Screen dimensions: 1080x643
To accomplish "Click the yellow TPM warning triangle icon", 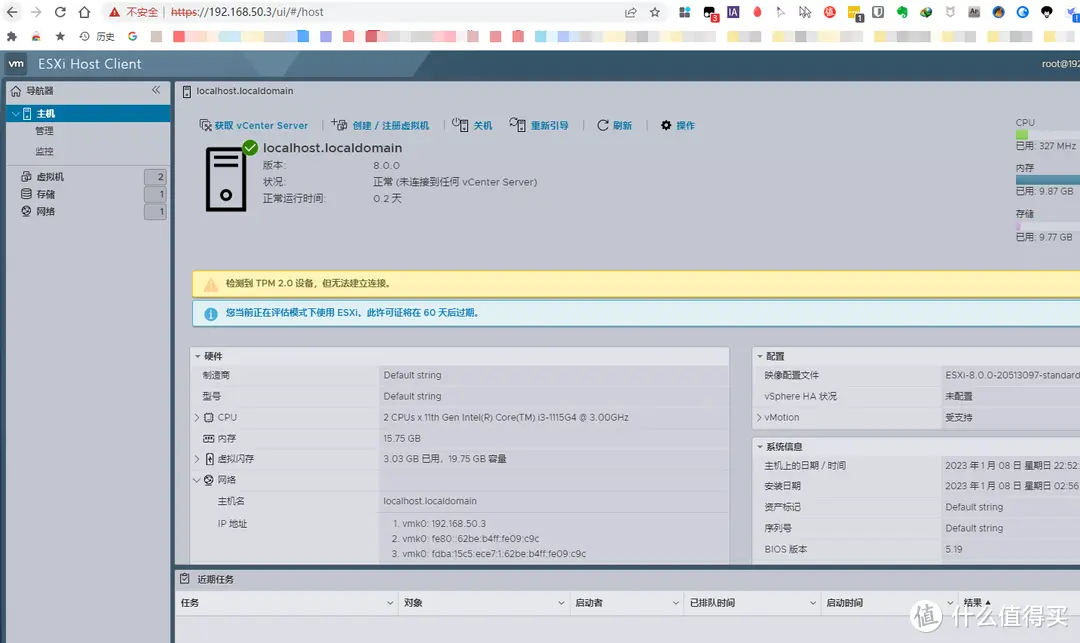I will pyautogui.click(x=211, y=284).
